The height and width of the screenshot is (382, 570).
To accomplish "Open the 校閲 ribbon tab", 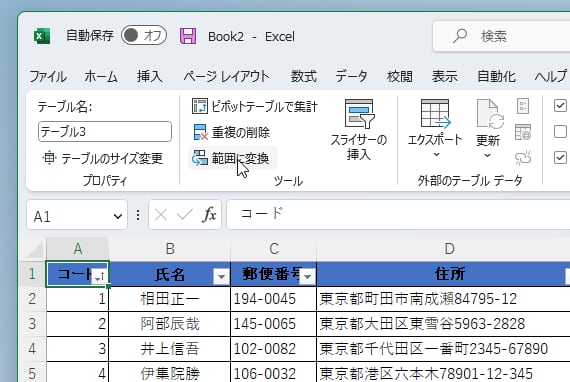I will point(400,77).
